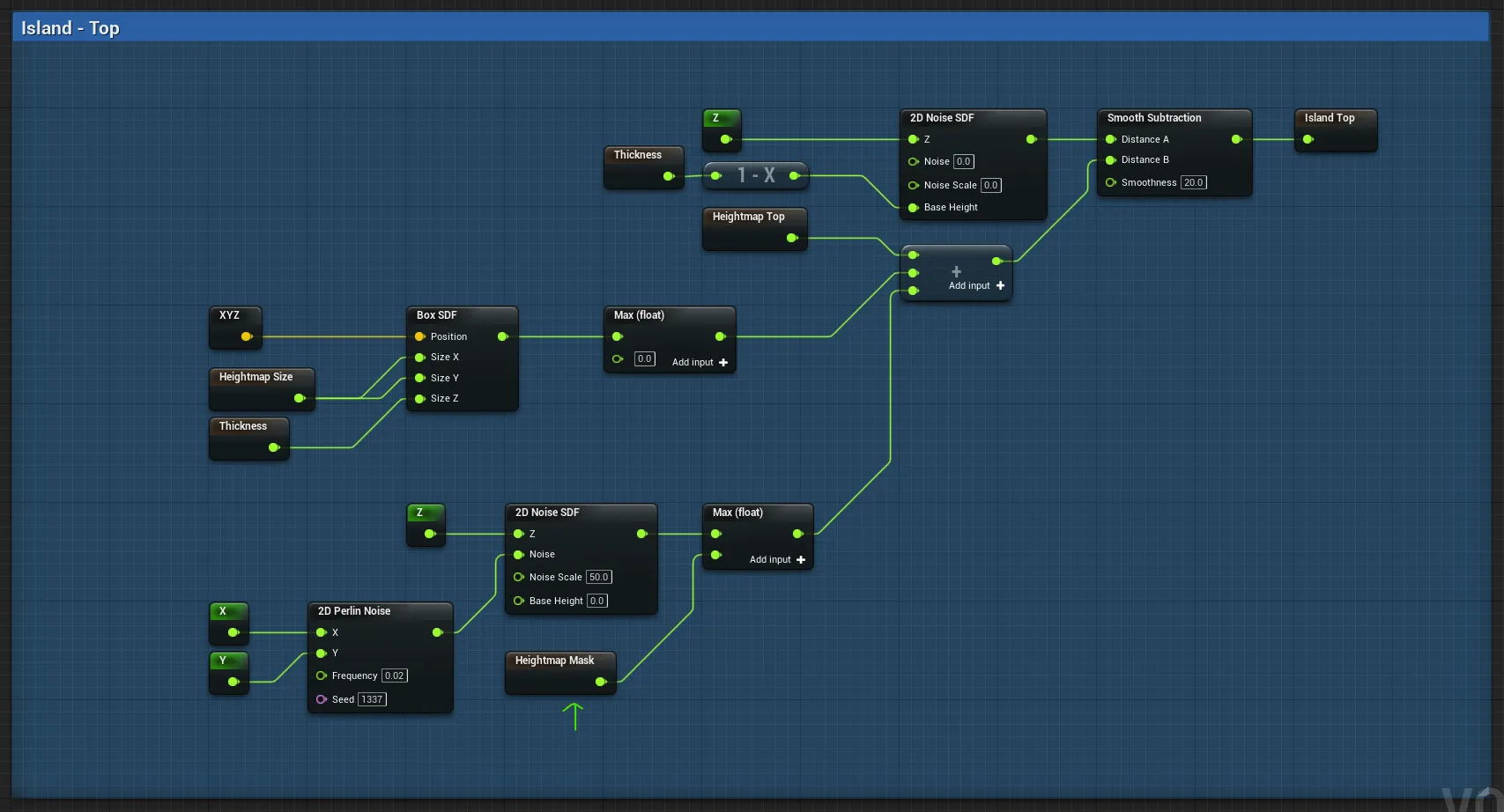This screenshot has width=1504, height=812.
Task: Select the 1 - X node
Action: pos(756,175)
